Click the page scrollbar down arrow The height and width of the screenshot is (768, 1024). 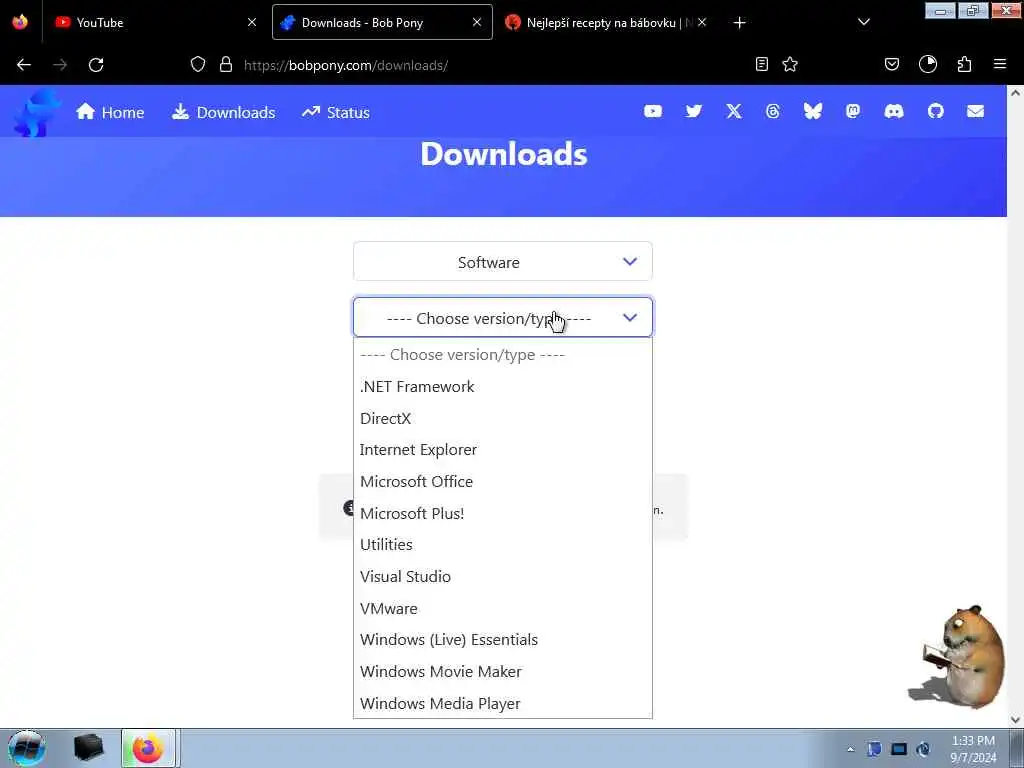pos(1016,720)
